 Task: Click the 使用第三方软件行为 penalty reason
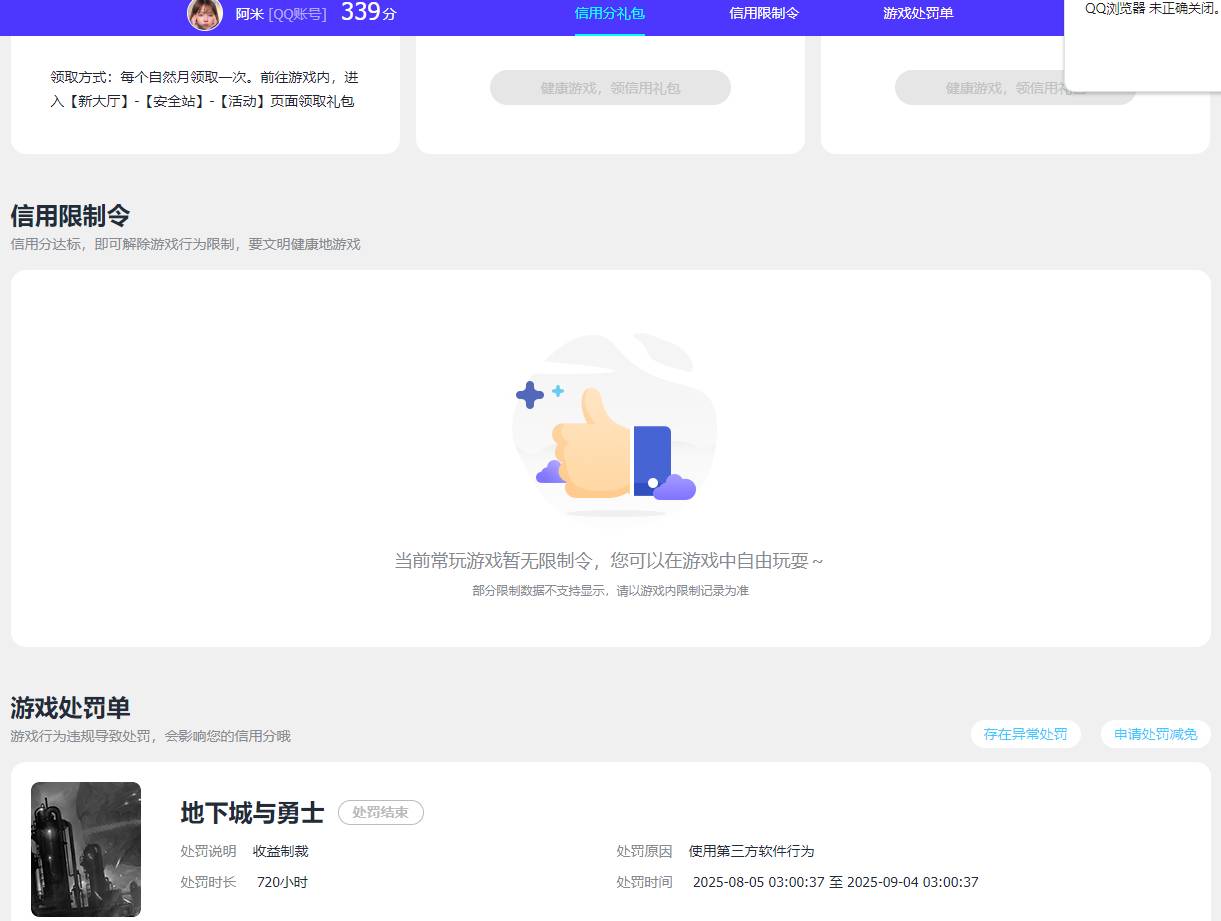pos(751,851)
